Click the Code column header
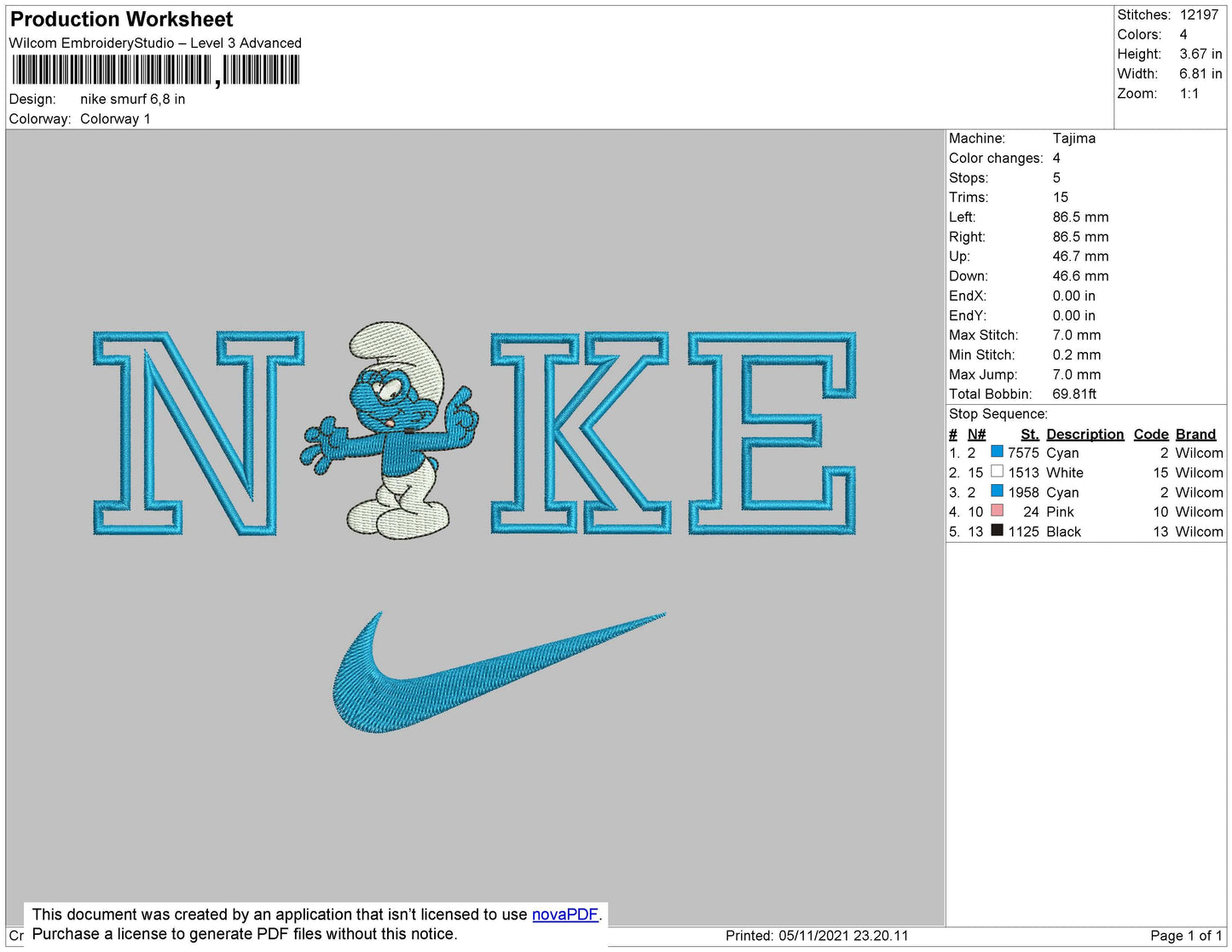This screenshot has width=1232, height=952. 1151,435
